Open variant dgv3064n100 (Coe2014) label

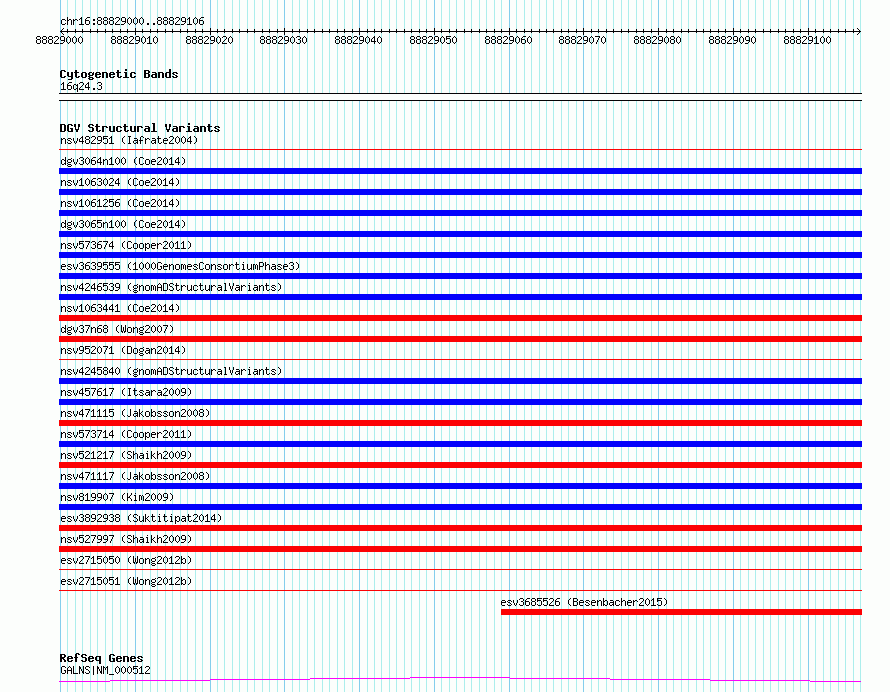click(x=123, y=161)
